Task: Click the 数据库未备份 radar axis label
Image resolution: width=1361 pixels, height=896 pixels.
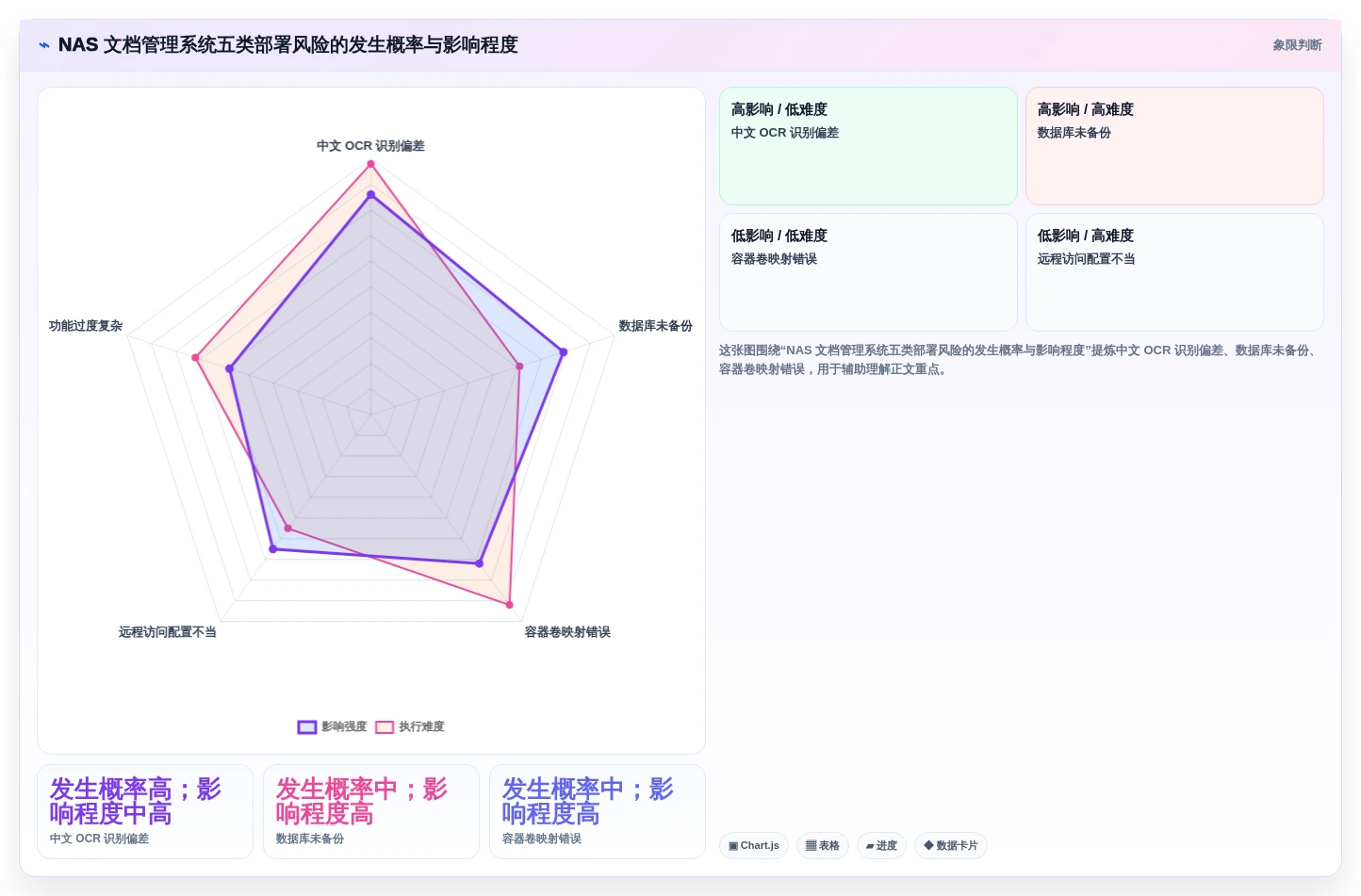Action: tap(655, 326)
